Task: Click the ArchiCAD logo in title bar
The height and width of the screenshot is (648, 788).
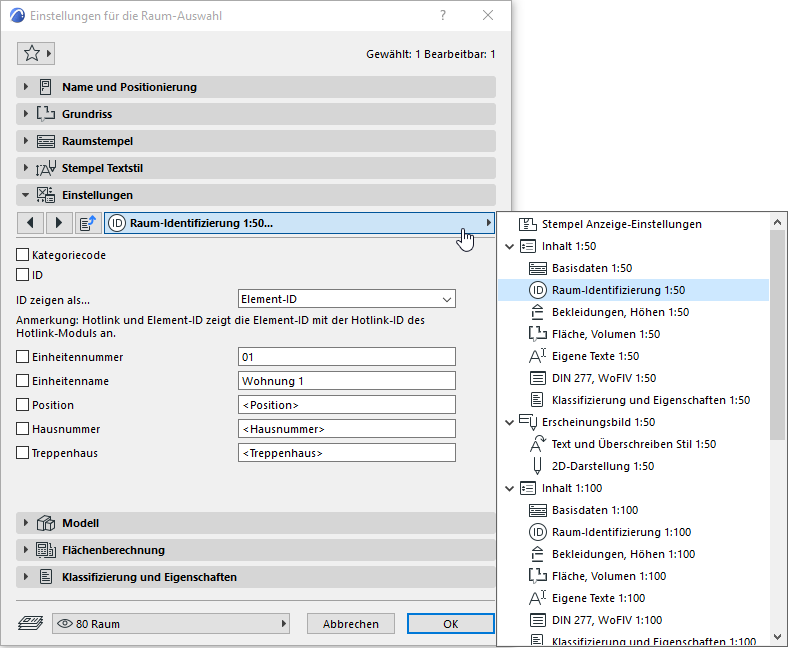Action: tap(18, 16)
